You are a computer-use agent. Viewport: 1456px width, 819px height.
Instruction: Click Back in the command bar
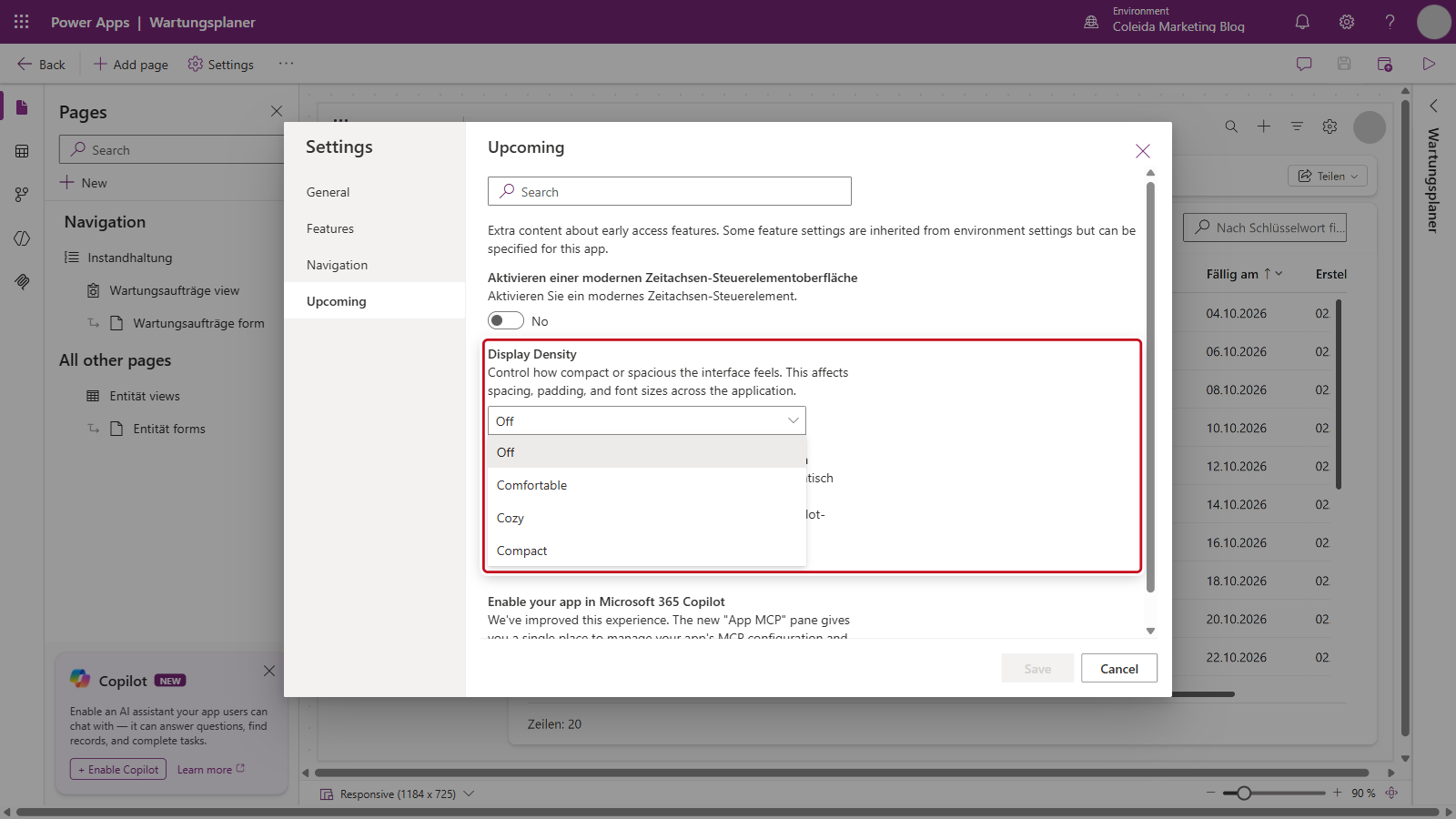click(41, 64)
